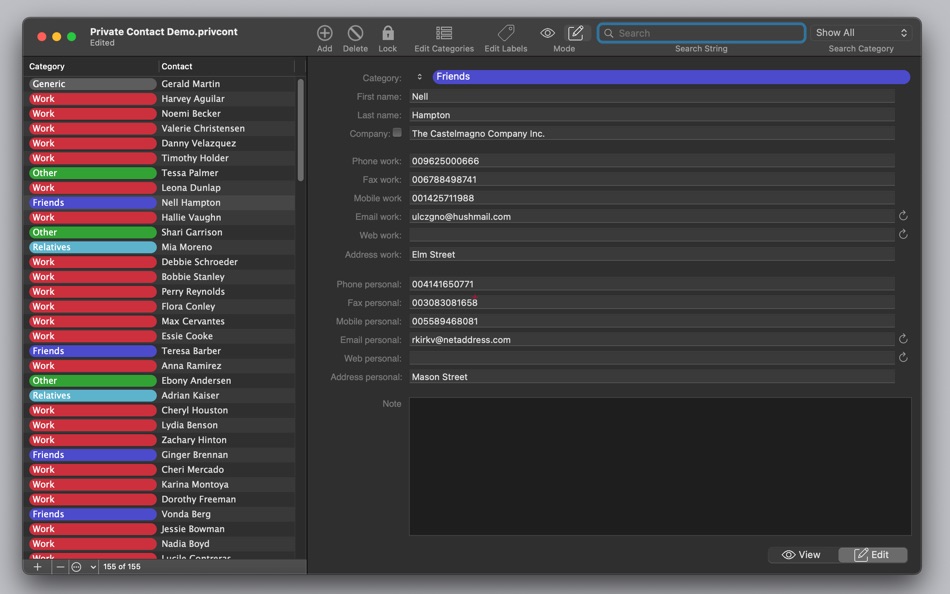Click the contact list vertical scrollbar
The height and width of the screenshot is (594, 950).
tap(301, 130)
